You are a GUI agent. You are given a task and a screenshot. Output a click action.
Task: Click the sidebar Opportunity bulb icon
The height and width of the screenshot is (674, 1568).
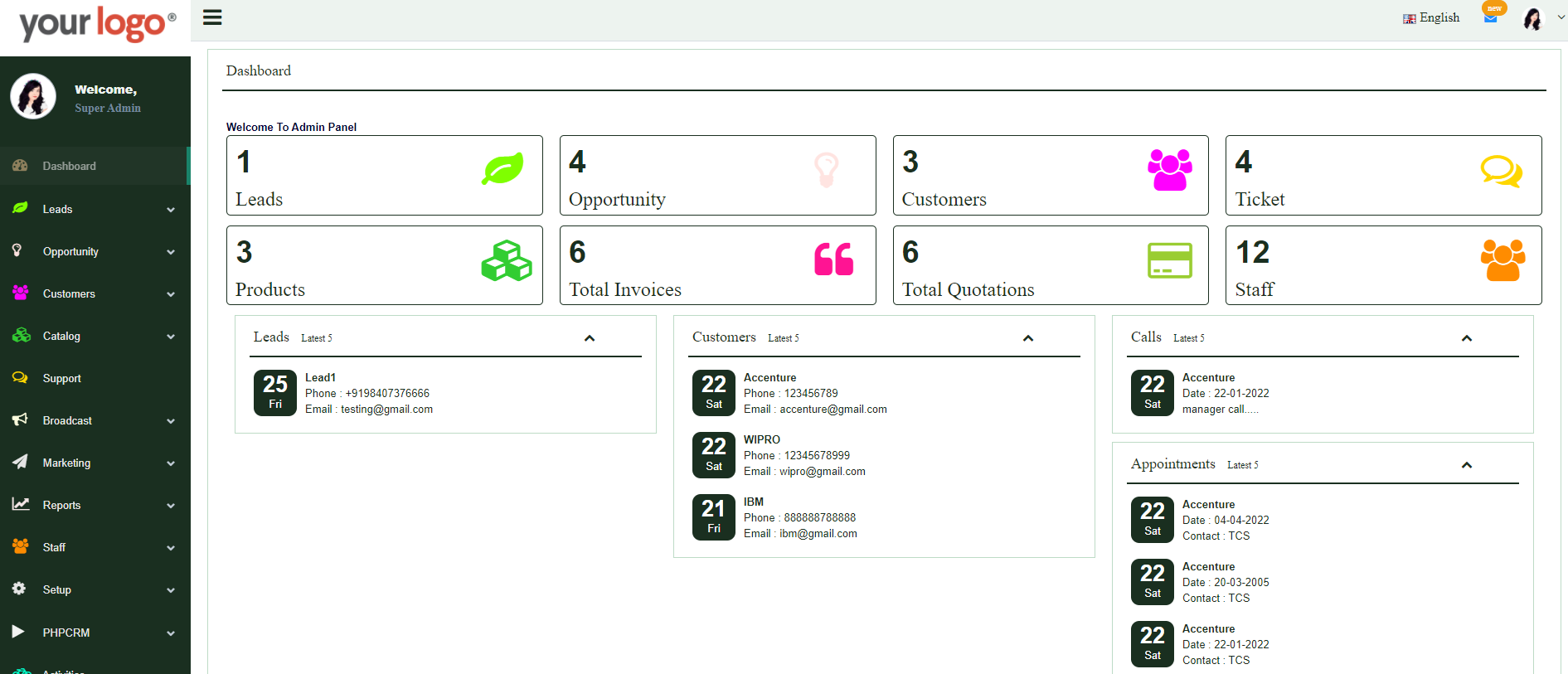pyautogui.click(x=17, y=250)
